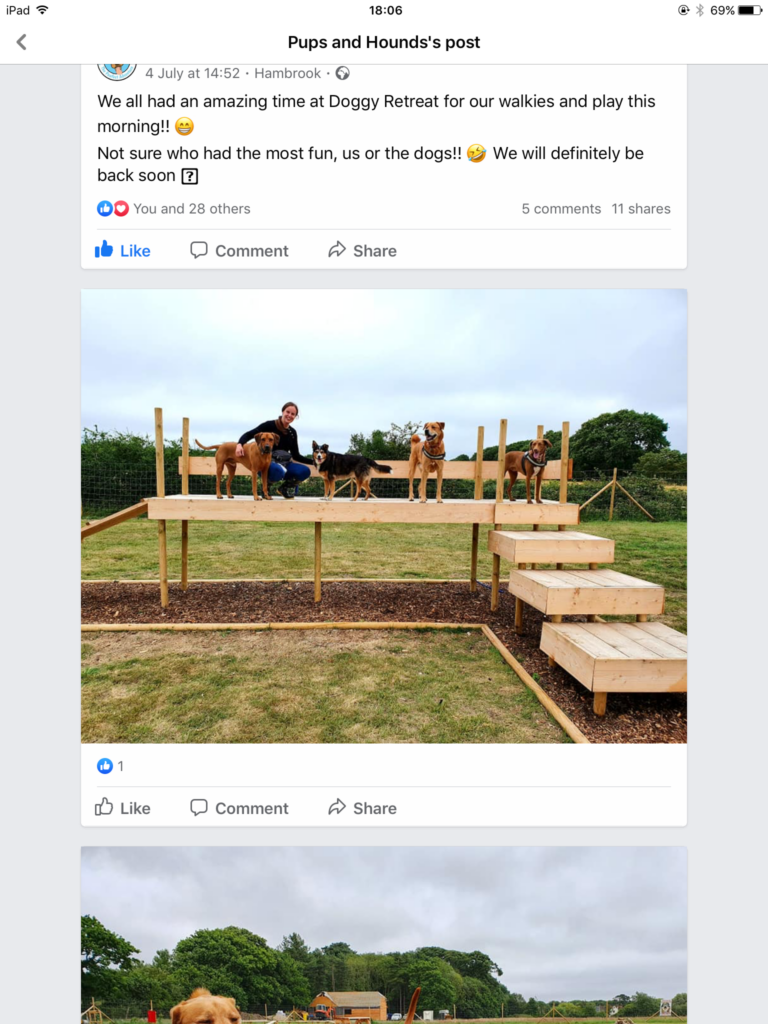Tap the Comment speech bubble icon on the post

coord(239,250)
